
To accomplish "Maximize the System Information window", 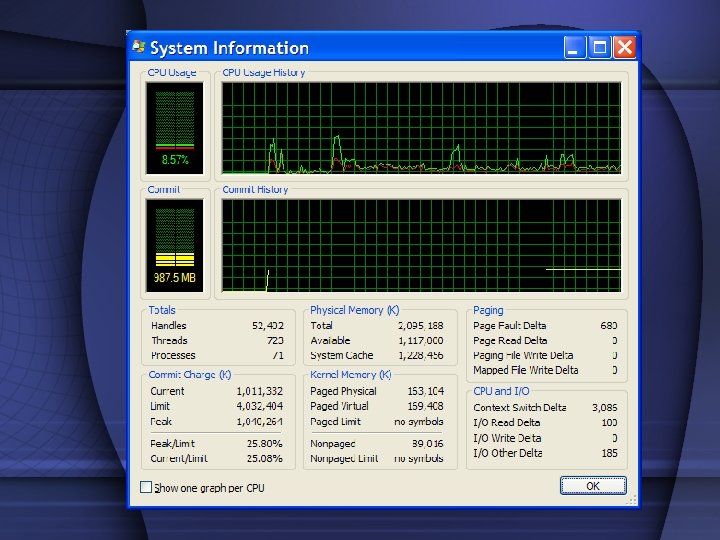I will pyautogui.click(x=600, y=47).
